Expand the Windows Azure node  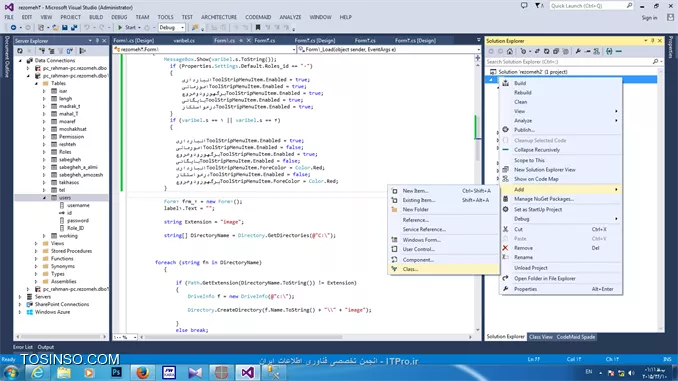click(x=20, y=312)
